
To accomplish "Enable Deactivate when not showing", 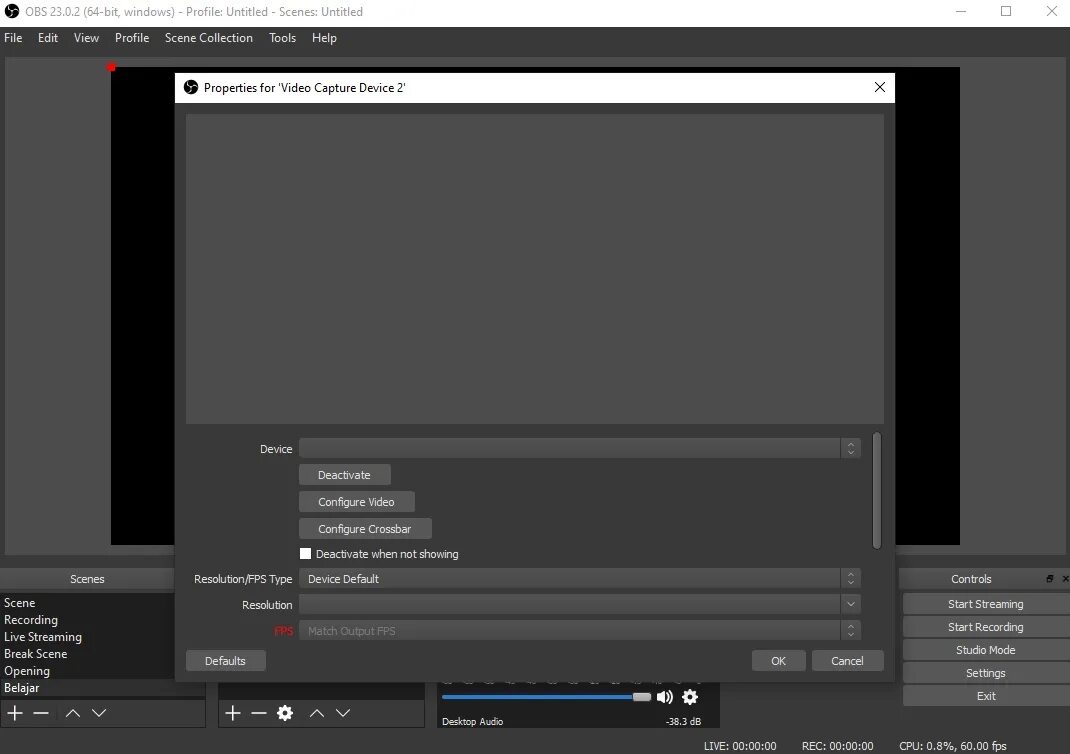I will click(x=305, y=553).
